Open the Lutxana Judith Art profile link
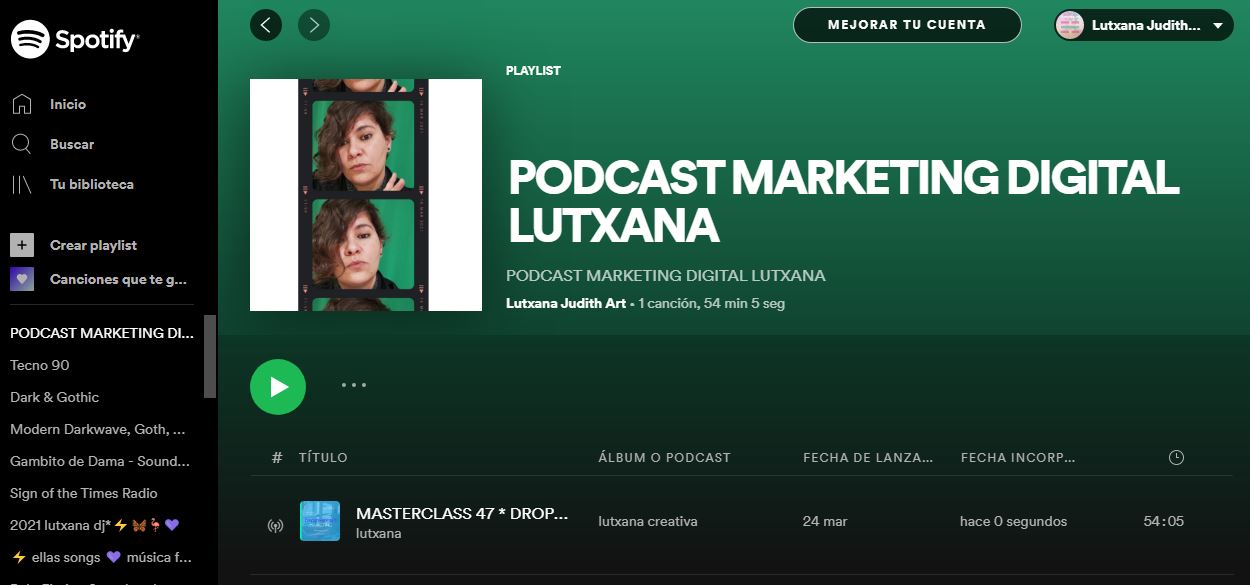Viewport: 1250px width, 585px height. pyautogui.click(x=567, y=303)
